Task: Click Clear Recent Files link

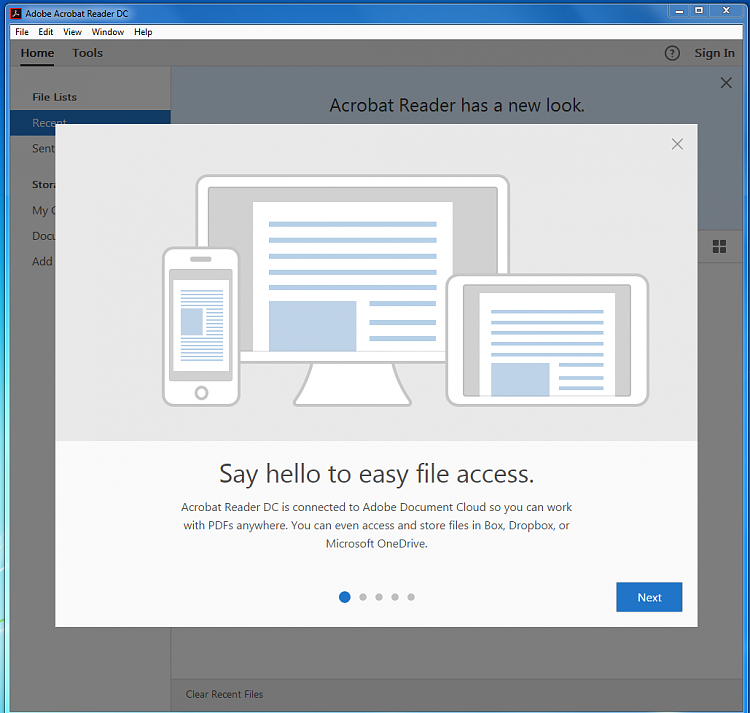Action: click(224, 694)
